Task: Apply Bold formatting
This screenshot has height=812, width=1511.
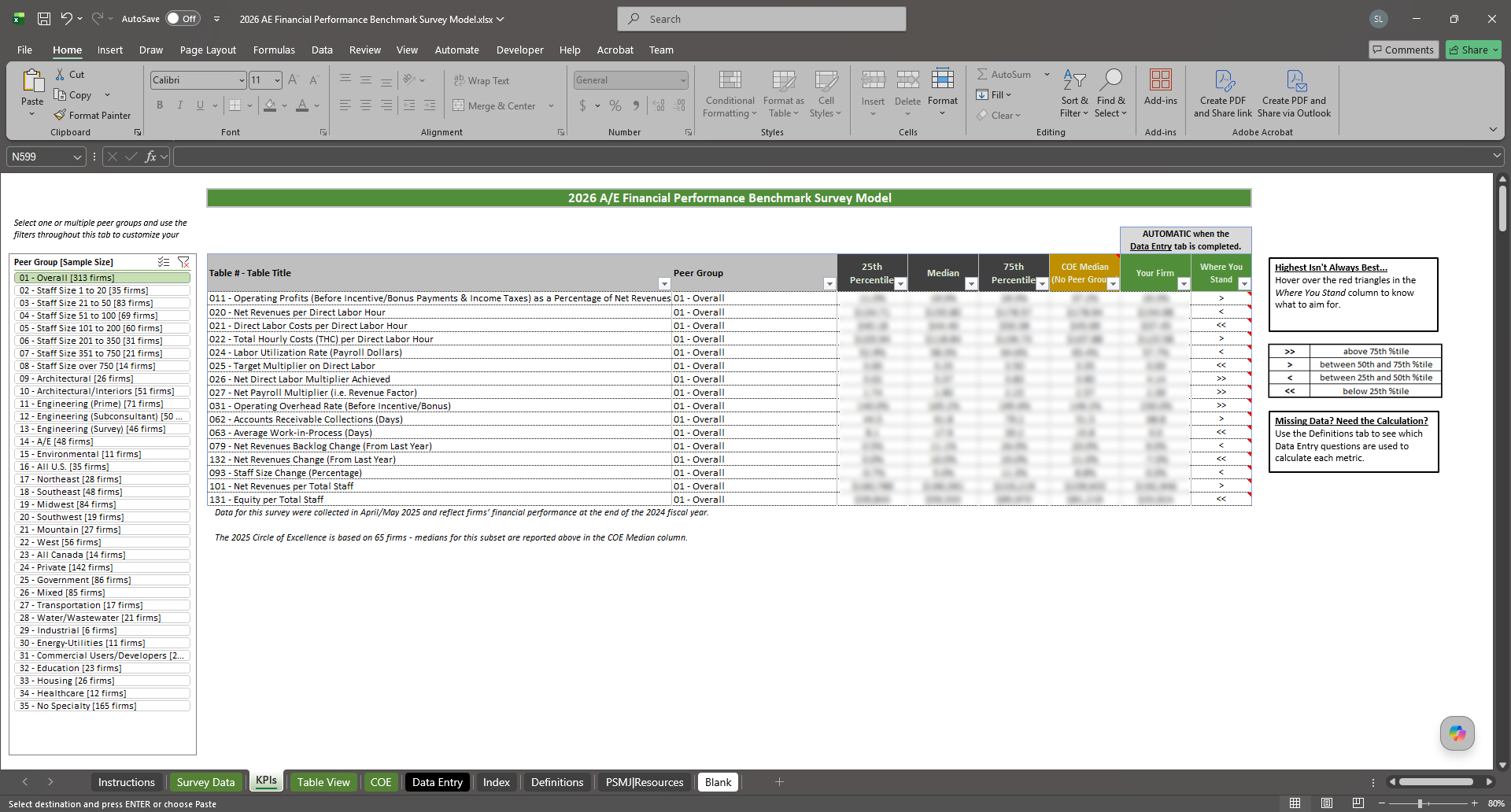Action: 160,105
